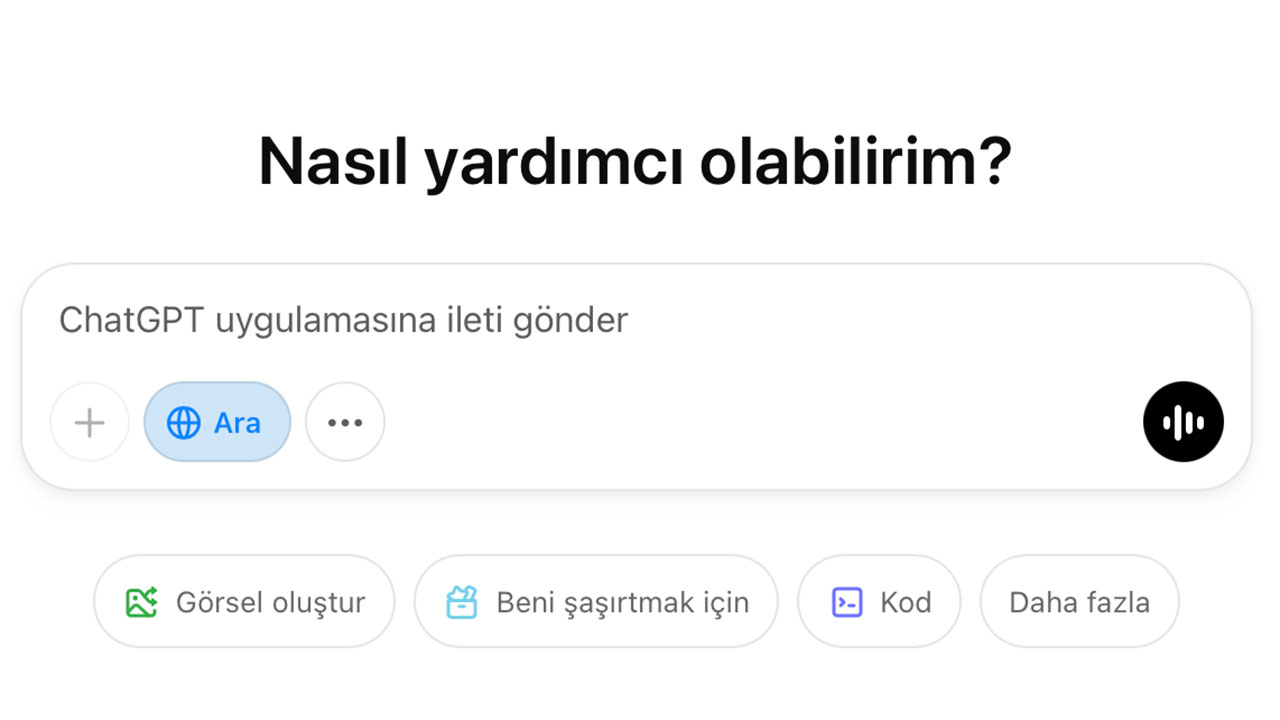Select the Kod suggestion chip
This screenshot has height=720, width=1280.
[879, 602]
